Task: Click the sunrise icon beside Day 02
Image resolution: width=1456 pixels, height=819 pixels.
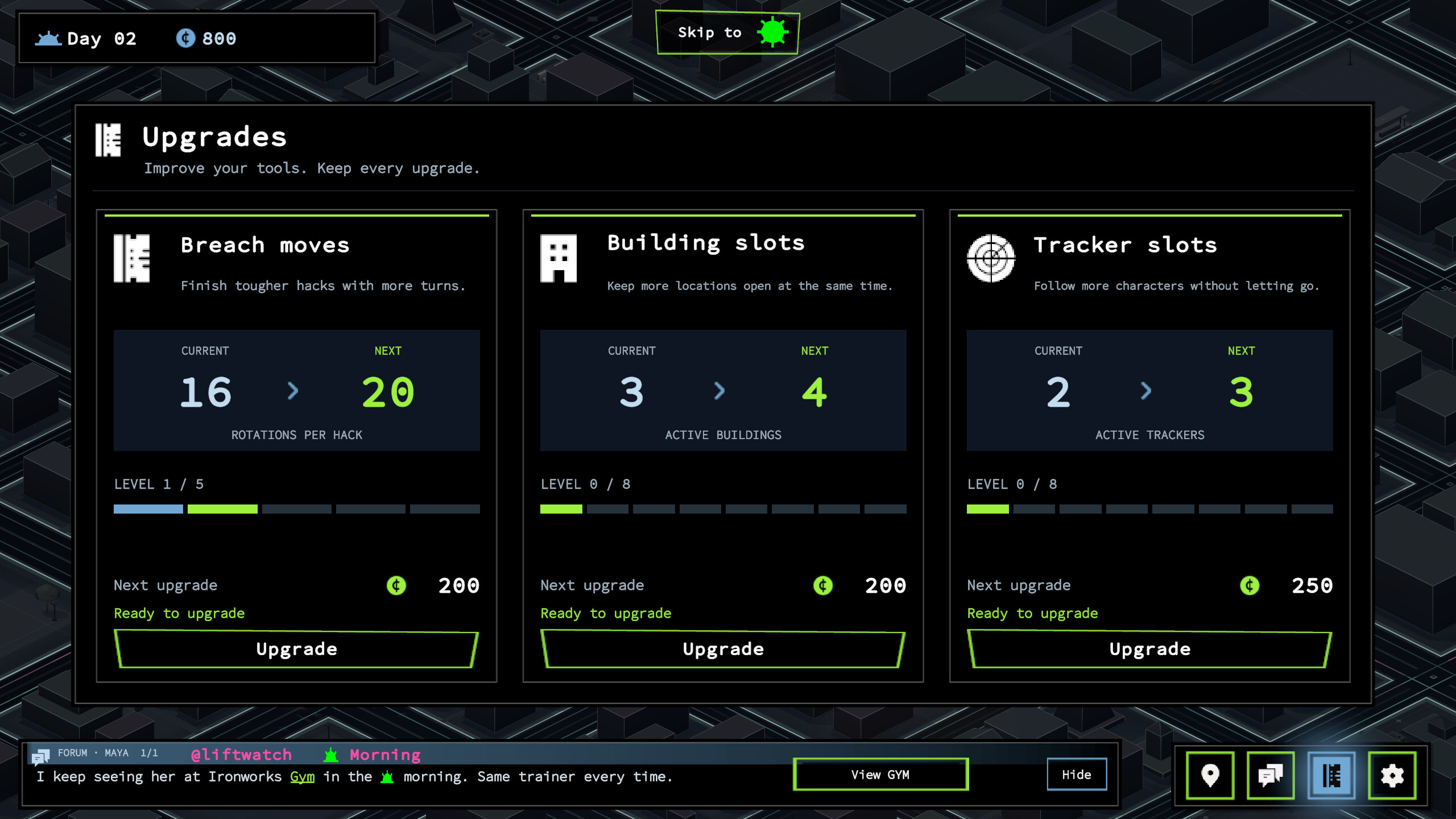Action: tap(48, 38)
